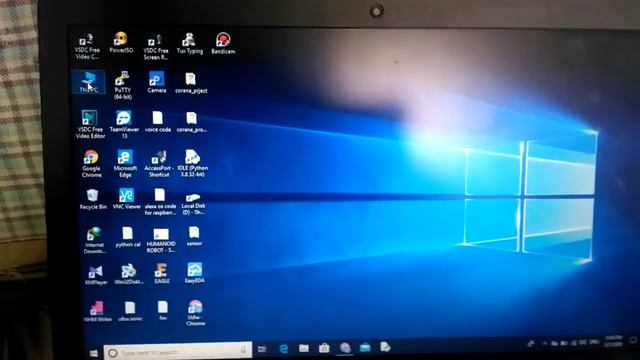Open the PowerISO desktop shortcut

coord(121,43)
